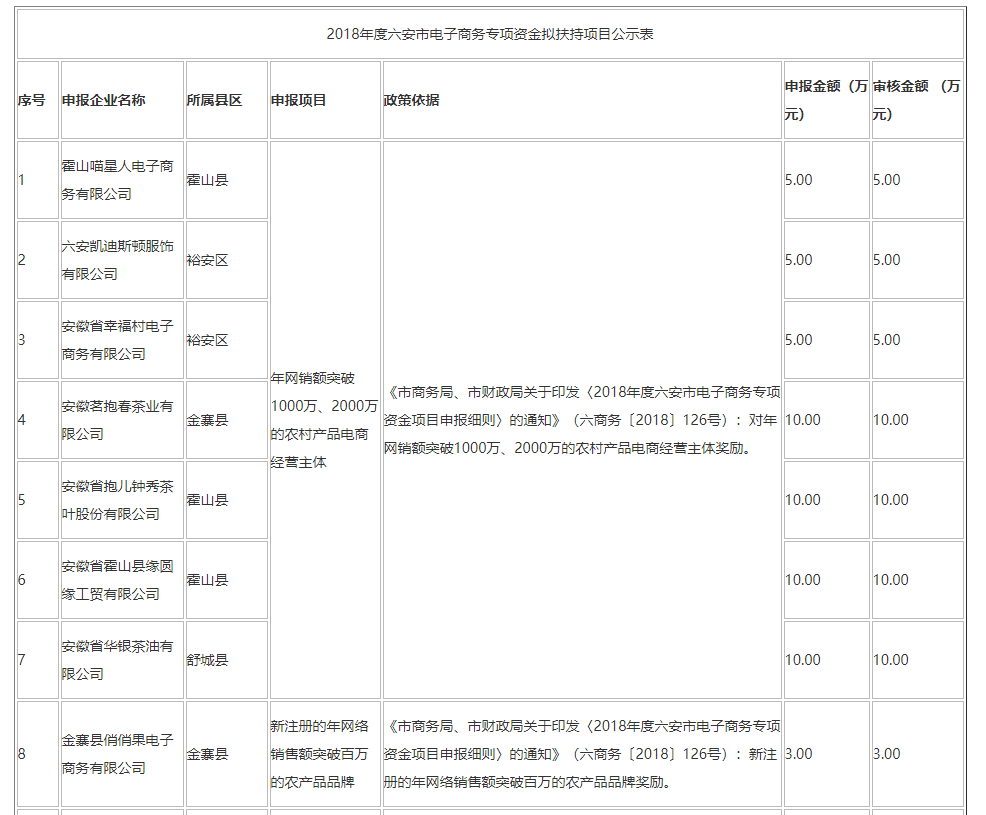Select "裕安区" in the 六安凯迪斯顿服饰 row
Viewport: 986px width, 815px height.
208,260
